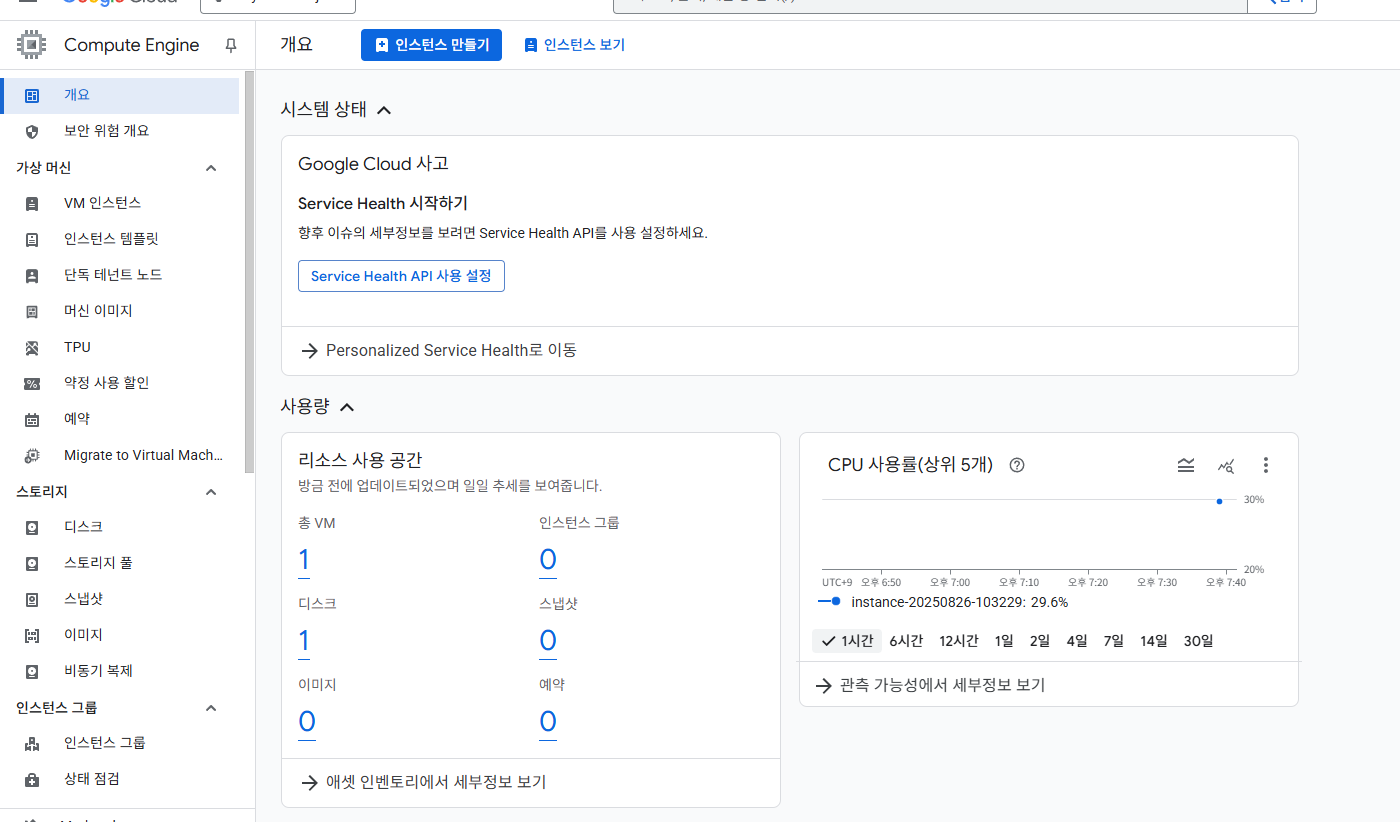Click the Migrate to Virtual Machines icon
This screenshot has height=822, width=1400.
tap(32, 455)
